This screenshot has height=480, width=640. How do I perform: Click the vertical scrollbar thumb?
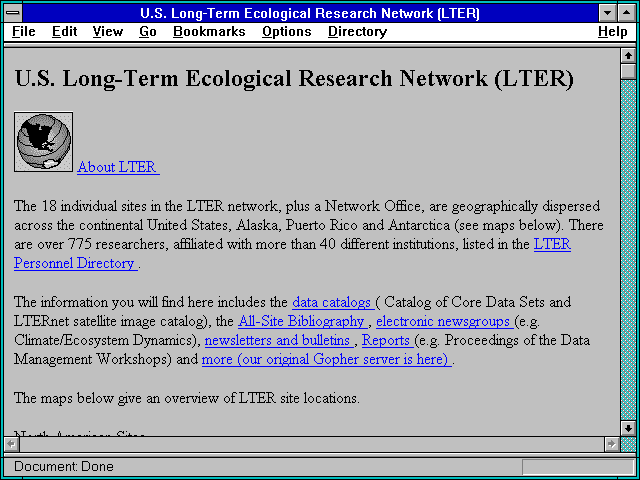tap(628, 71)
